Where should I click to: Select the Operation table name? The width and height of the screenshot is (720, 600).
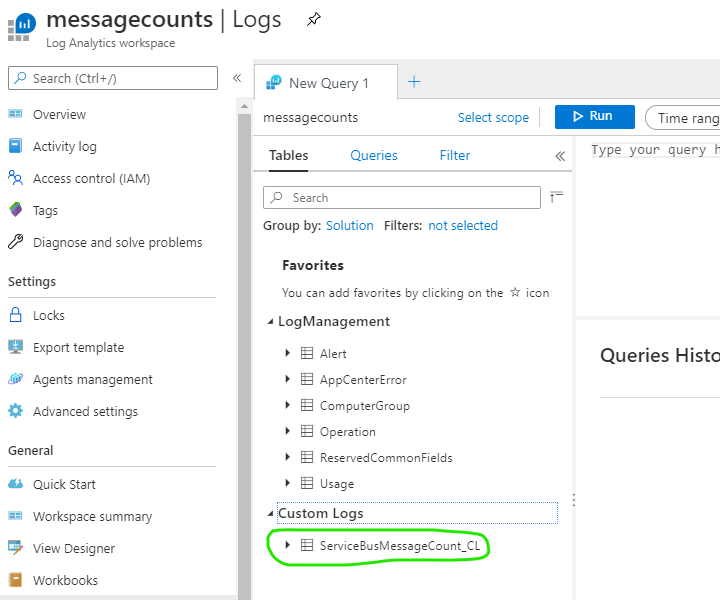(348, 432)
